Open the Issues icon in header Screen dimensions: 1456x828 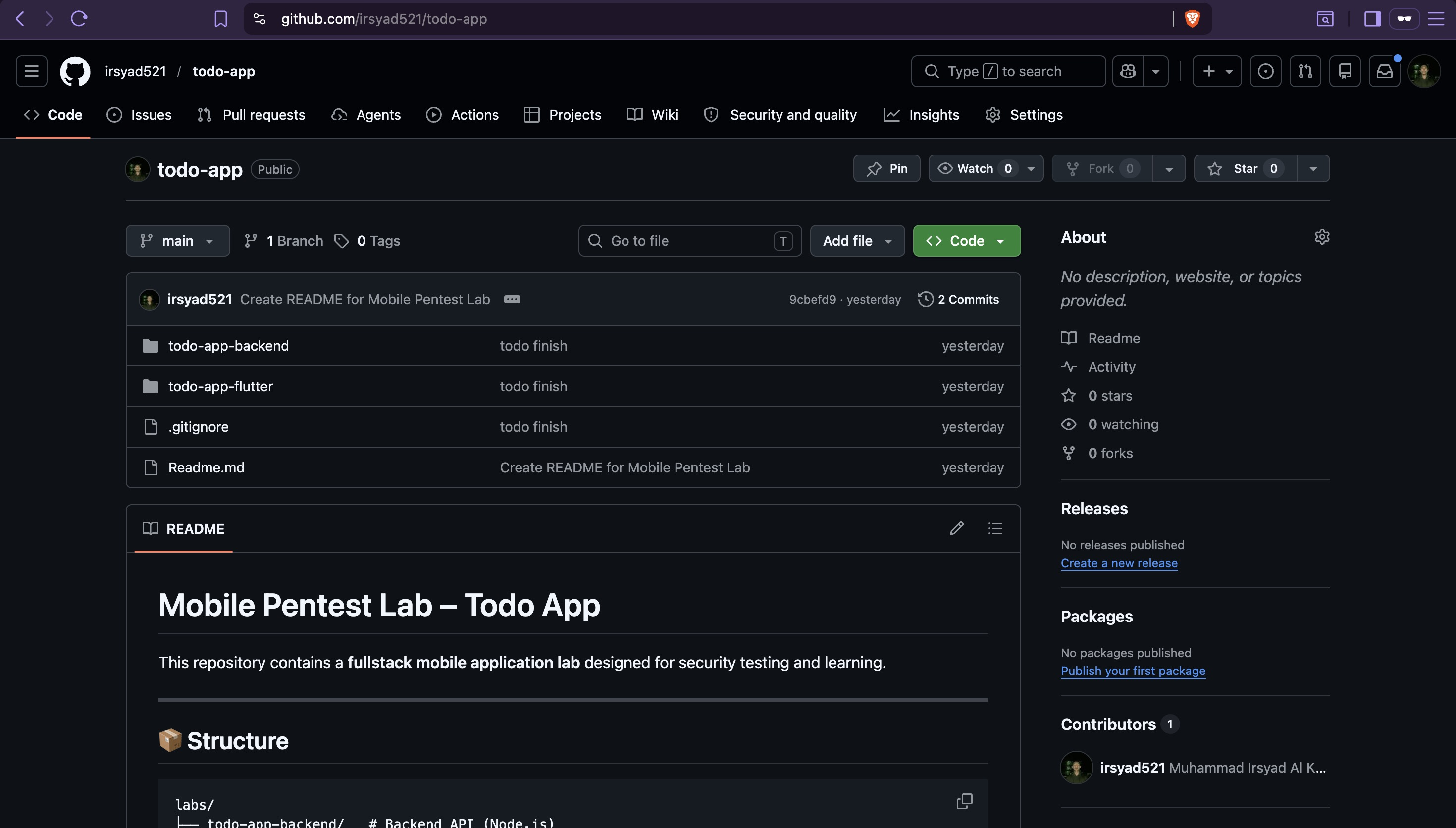pos(1265,71)
